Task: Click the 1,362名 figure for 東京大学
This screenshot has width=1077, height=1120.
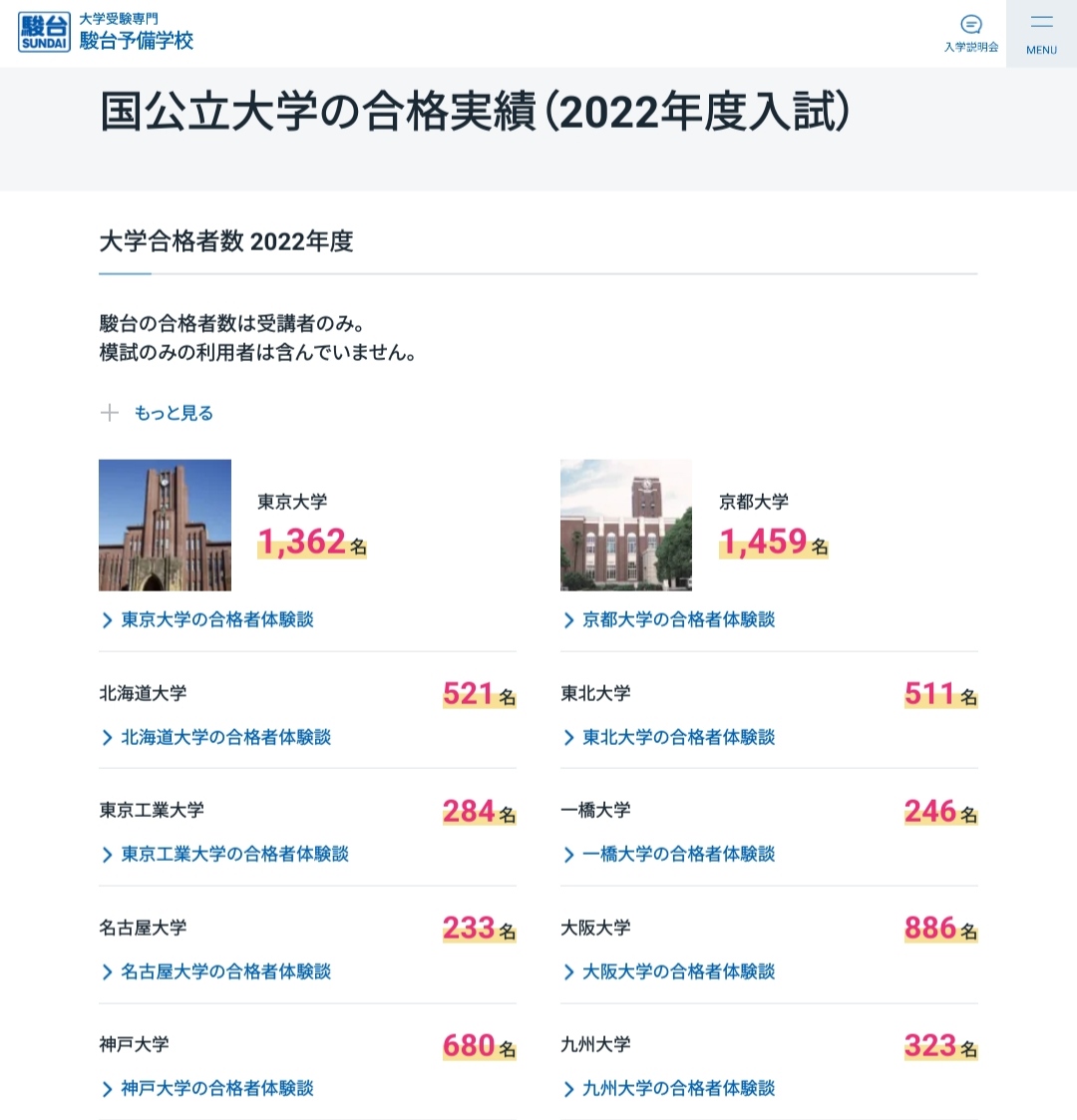Action: coord(312,543)
